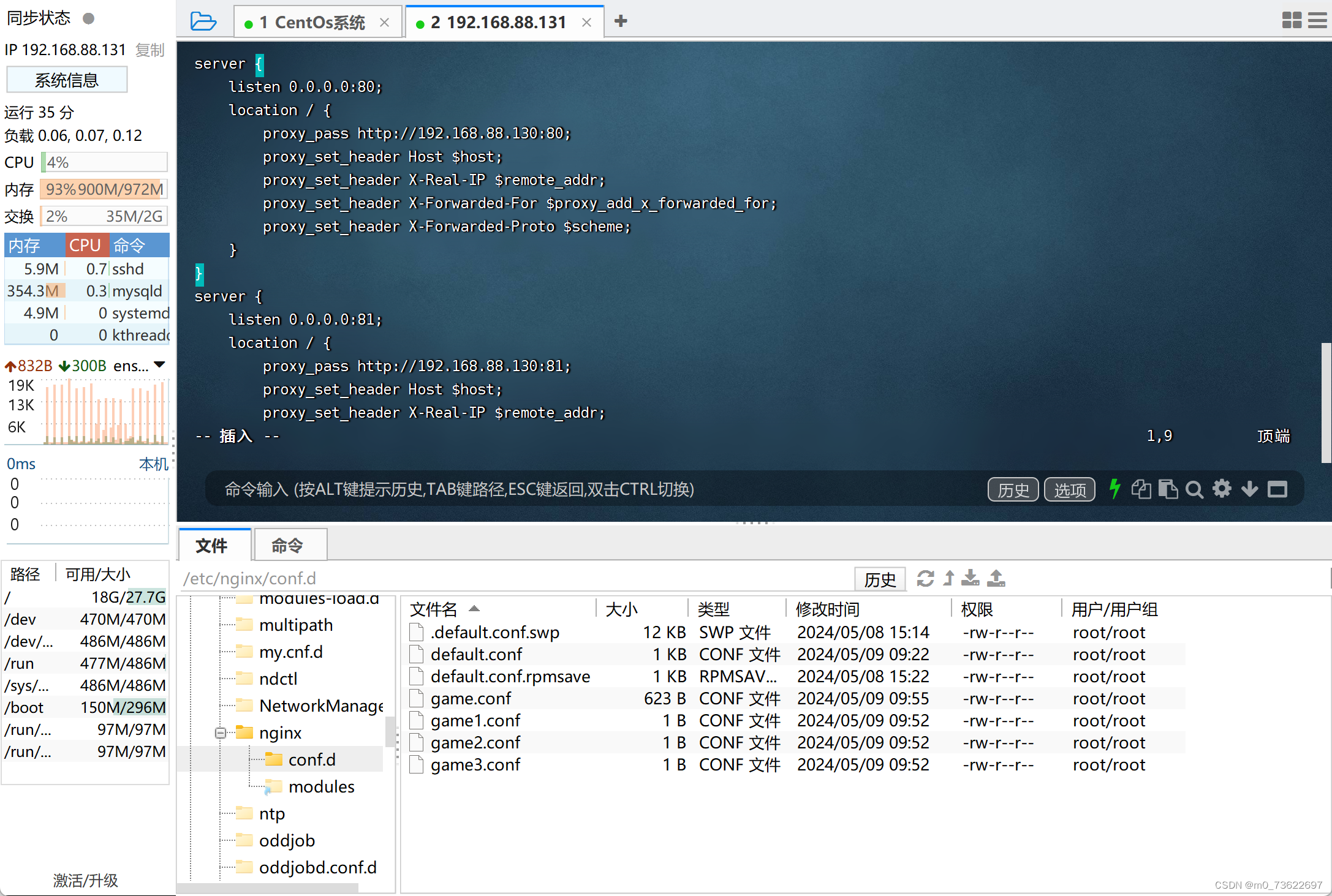This screenshot has width=1332, height=896.
Task: Click the /etc/nginx/conf.d path field
Action: 515,578
